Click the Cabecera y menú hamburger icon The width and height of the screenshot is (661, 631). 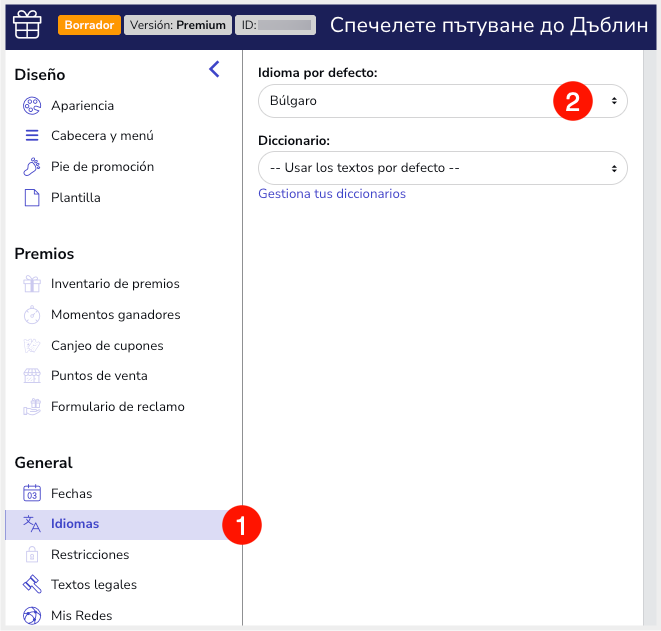coord(32,136)
